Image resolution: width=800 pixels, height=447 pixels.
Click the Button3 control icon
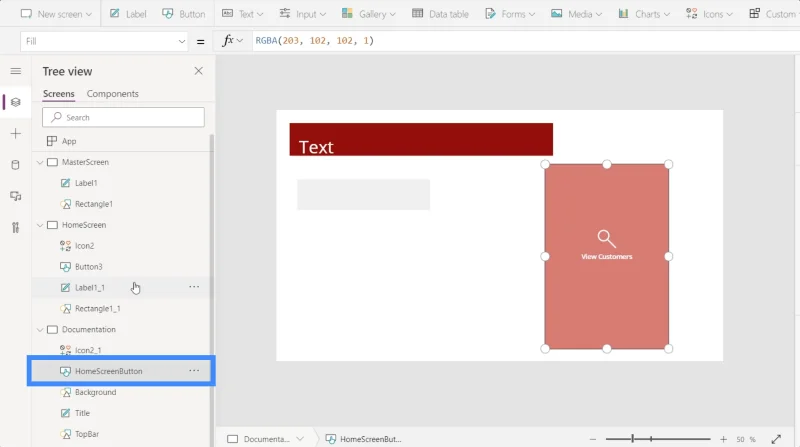click(65, 266)
